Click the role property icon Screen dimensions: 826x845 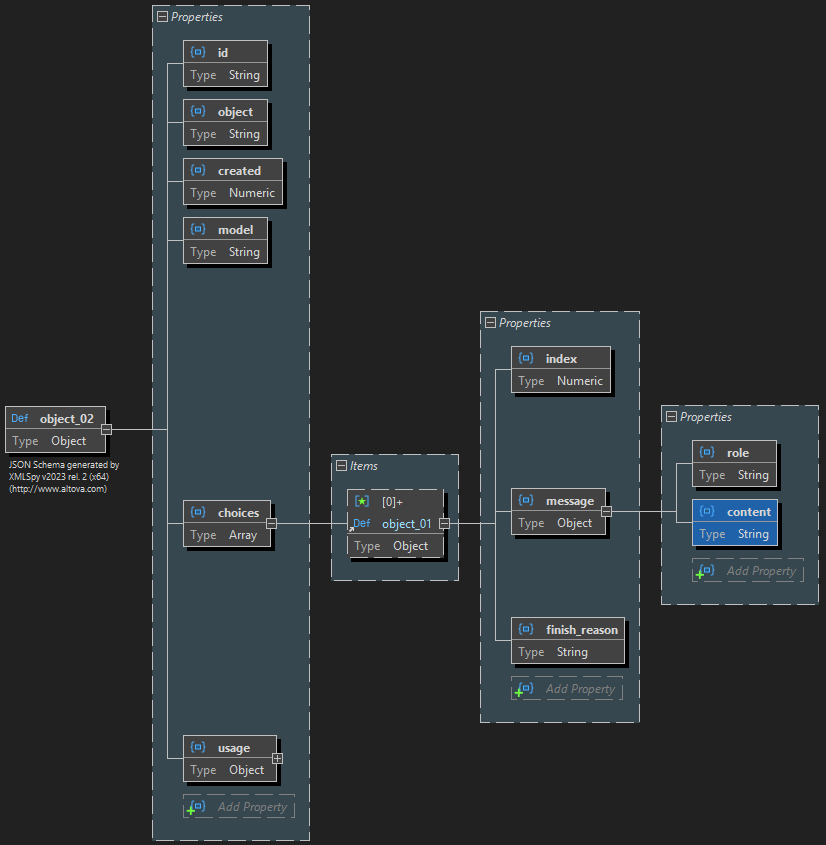pyautogui.click(x=707, y=452)
